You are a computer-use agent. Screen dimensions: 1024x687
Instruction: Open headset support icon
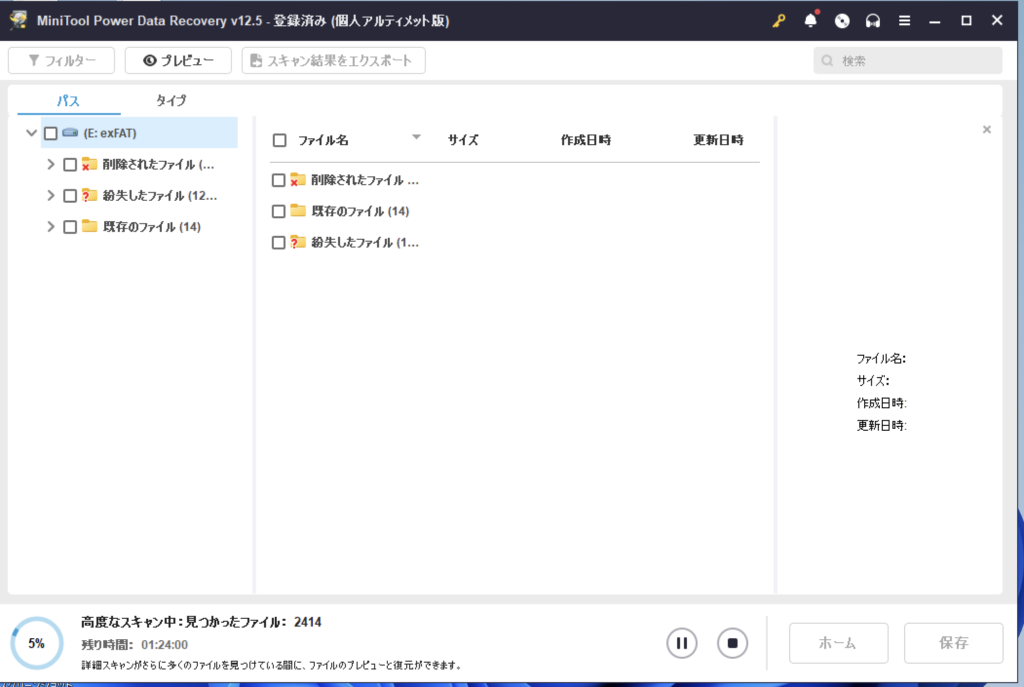pos(872,21)
